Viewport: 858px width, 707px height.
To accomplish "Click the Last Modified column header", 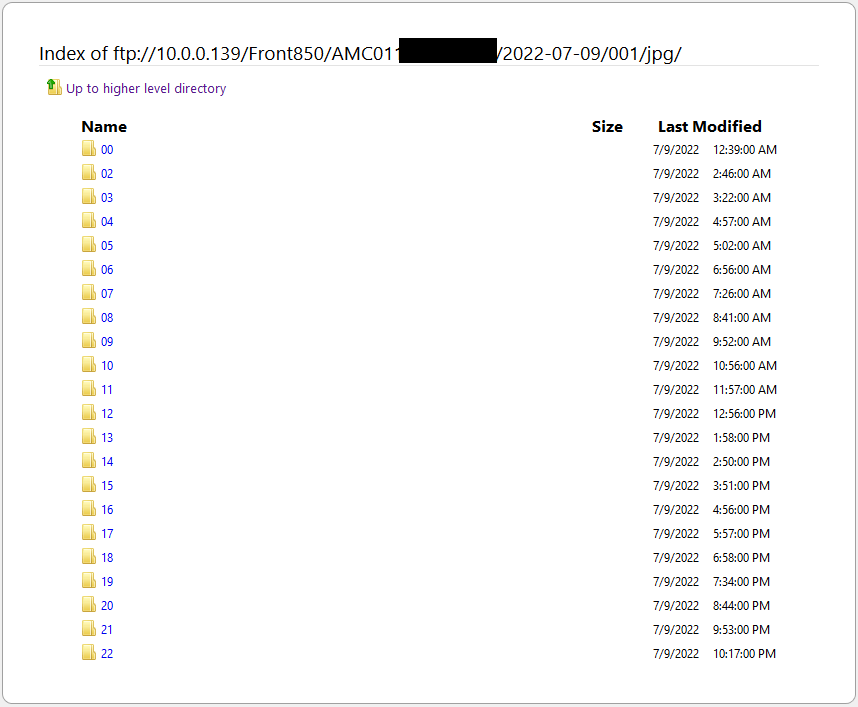I will click(710, 127).
